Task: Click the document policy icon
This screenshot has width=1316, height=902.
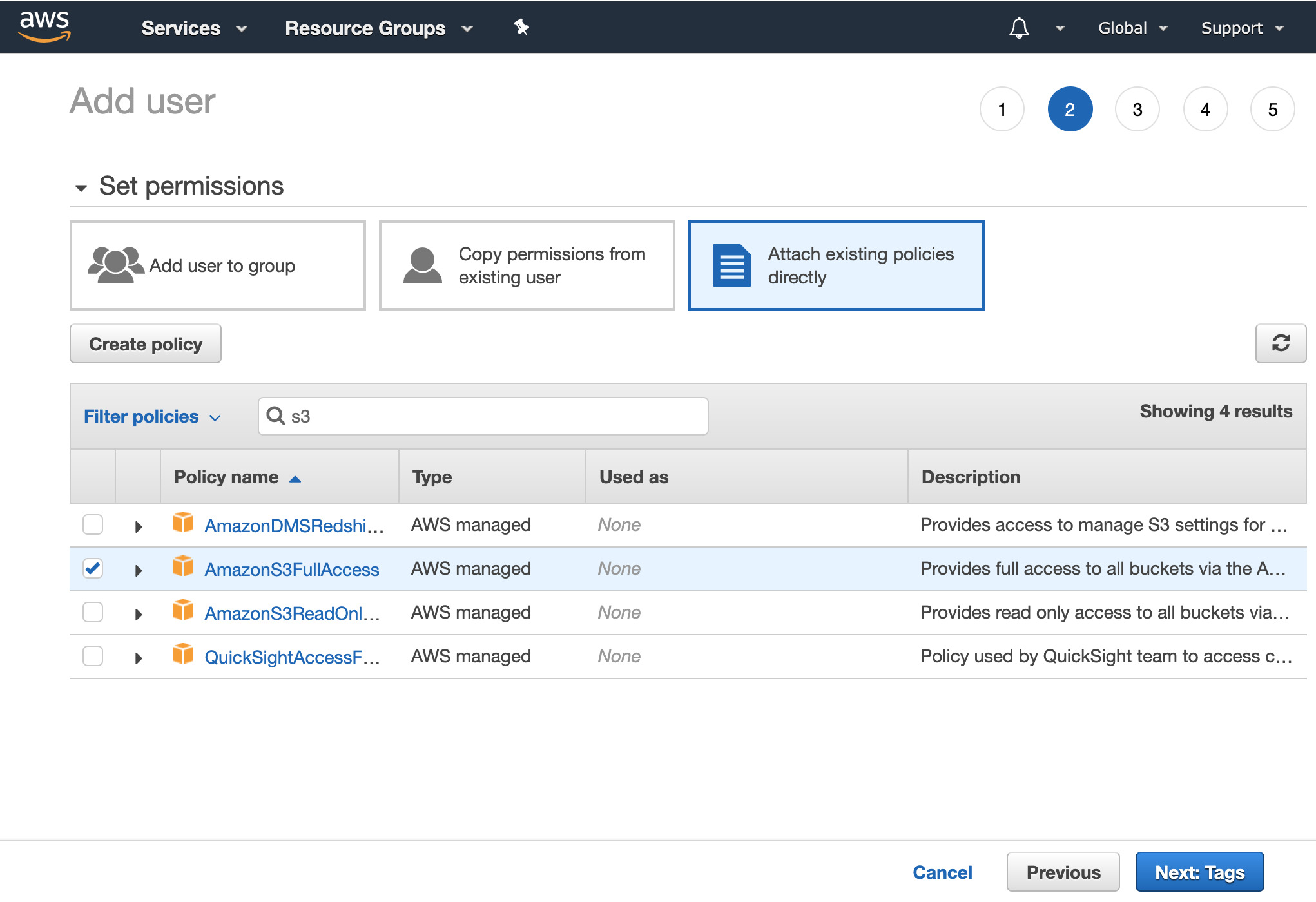Action: pos(732,265)
